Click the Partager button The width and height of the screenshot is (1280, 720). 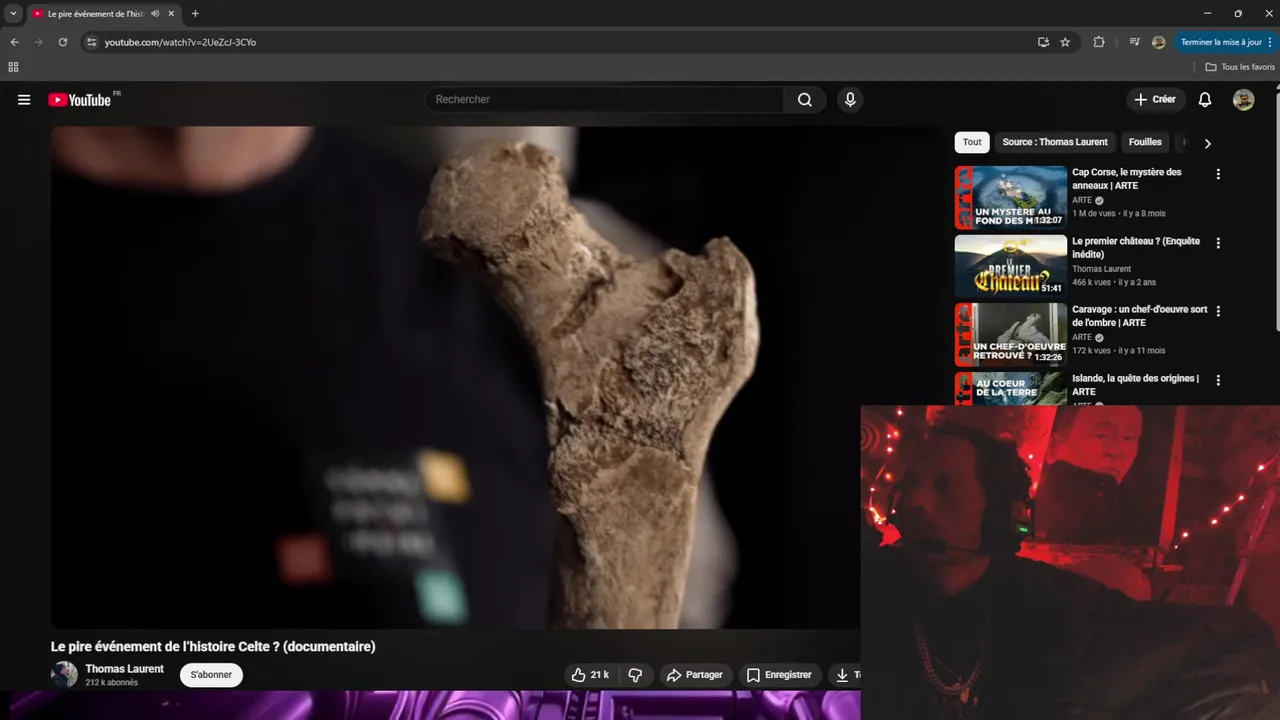pos(695,675)
